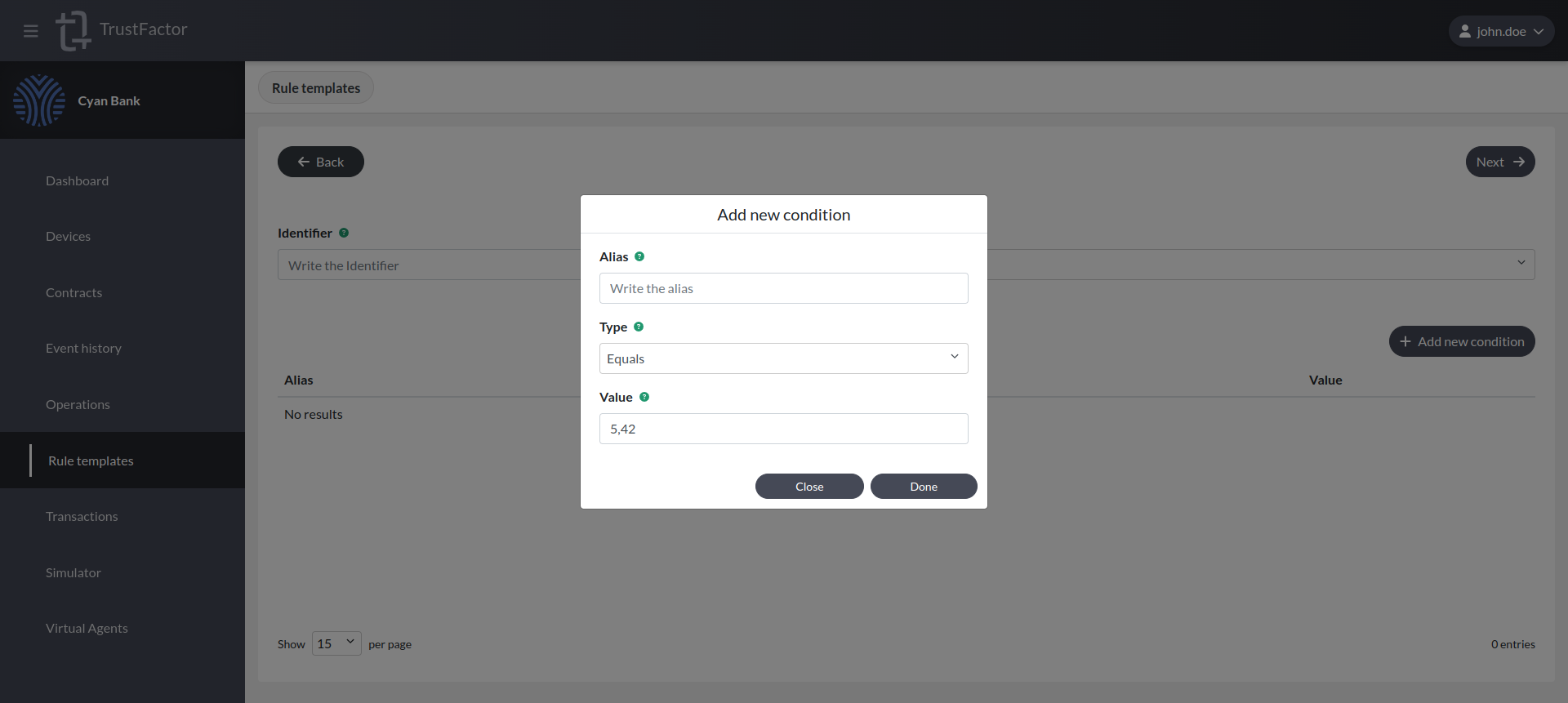Go to Dashboard in sidebar
1568x703 pixels.
pos(77,180)
